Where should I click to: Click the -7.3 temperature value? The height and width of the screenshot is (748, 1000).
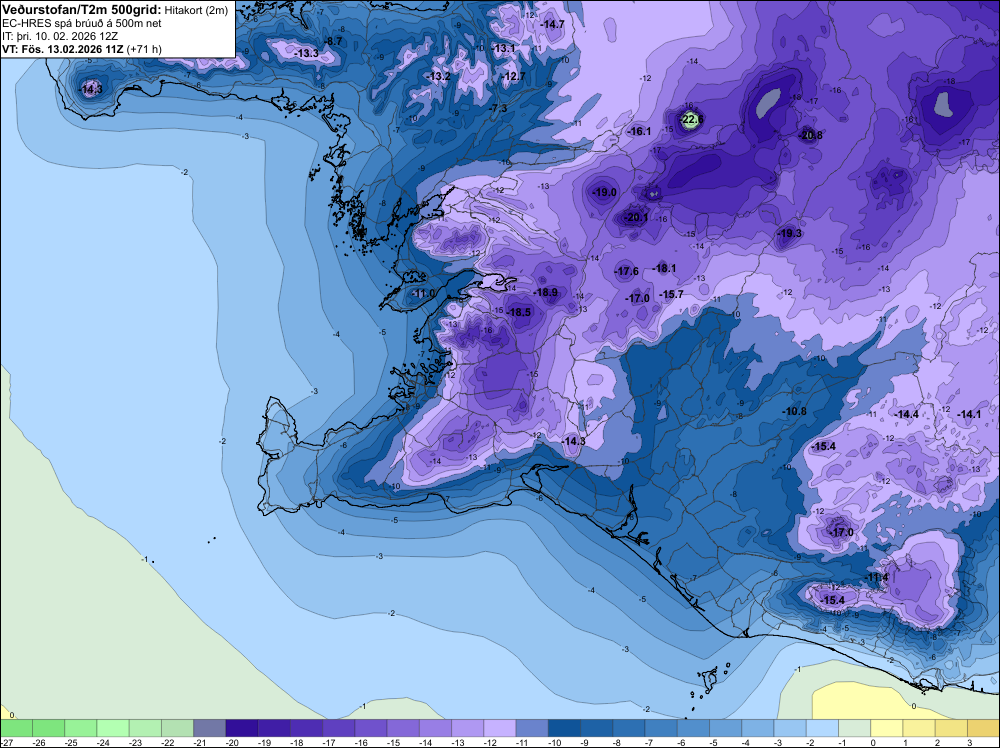pyautogui.click(x=498, y=108)
